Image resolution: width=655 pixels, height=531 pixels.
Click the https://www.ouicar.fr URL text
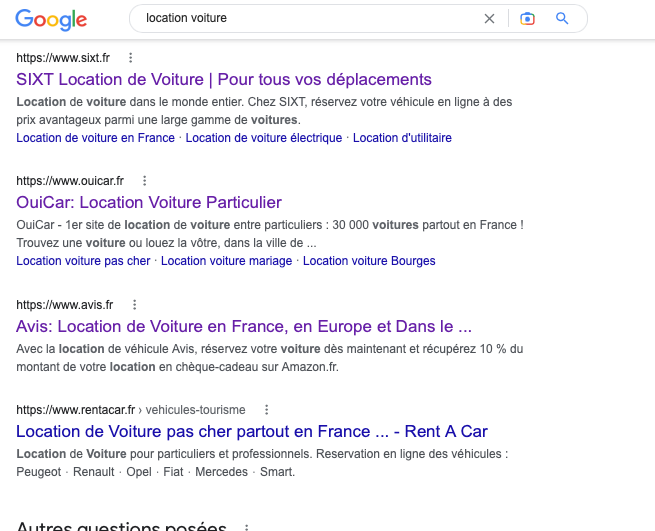click(x=70, y=181)
